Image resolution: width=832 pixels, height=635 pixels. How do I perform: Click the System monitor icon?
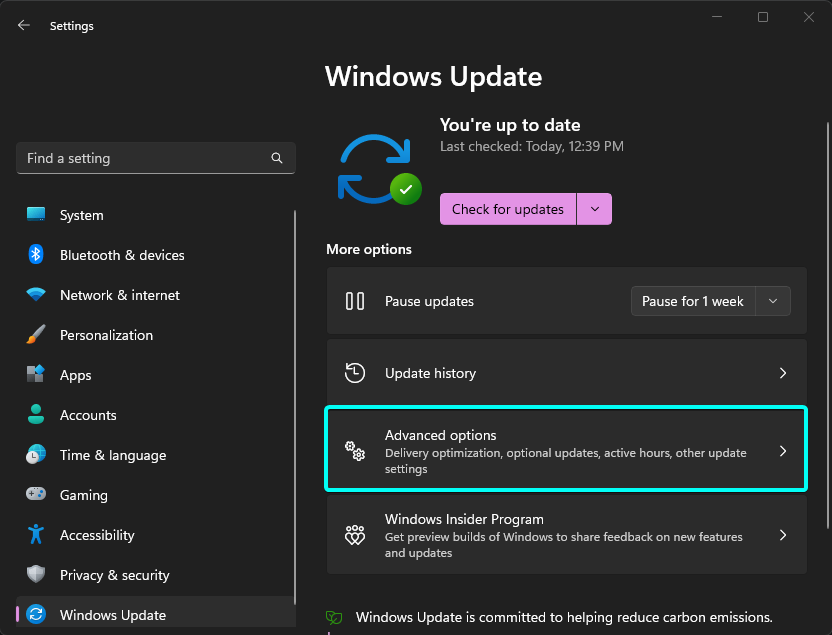point(36,214)
